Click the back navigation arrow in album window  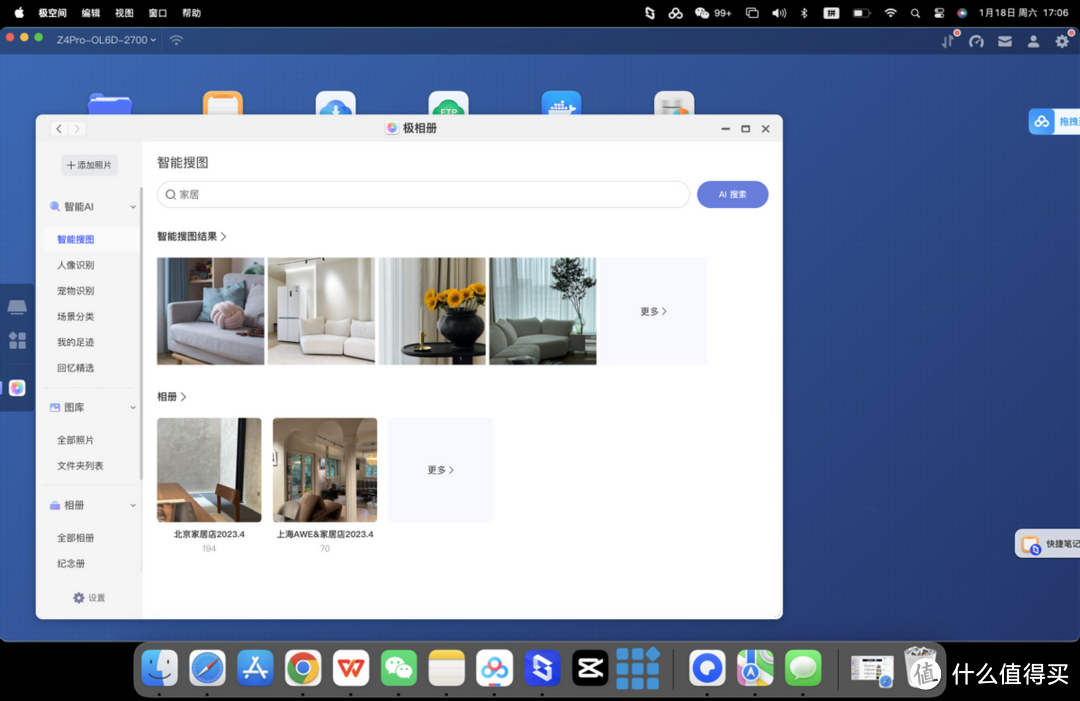(x=59, y=129)
